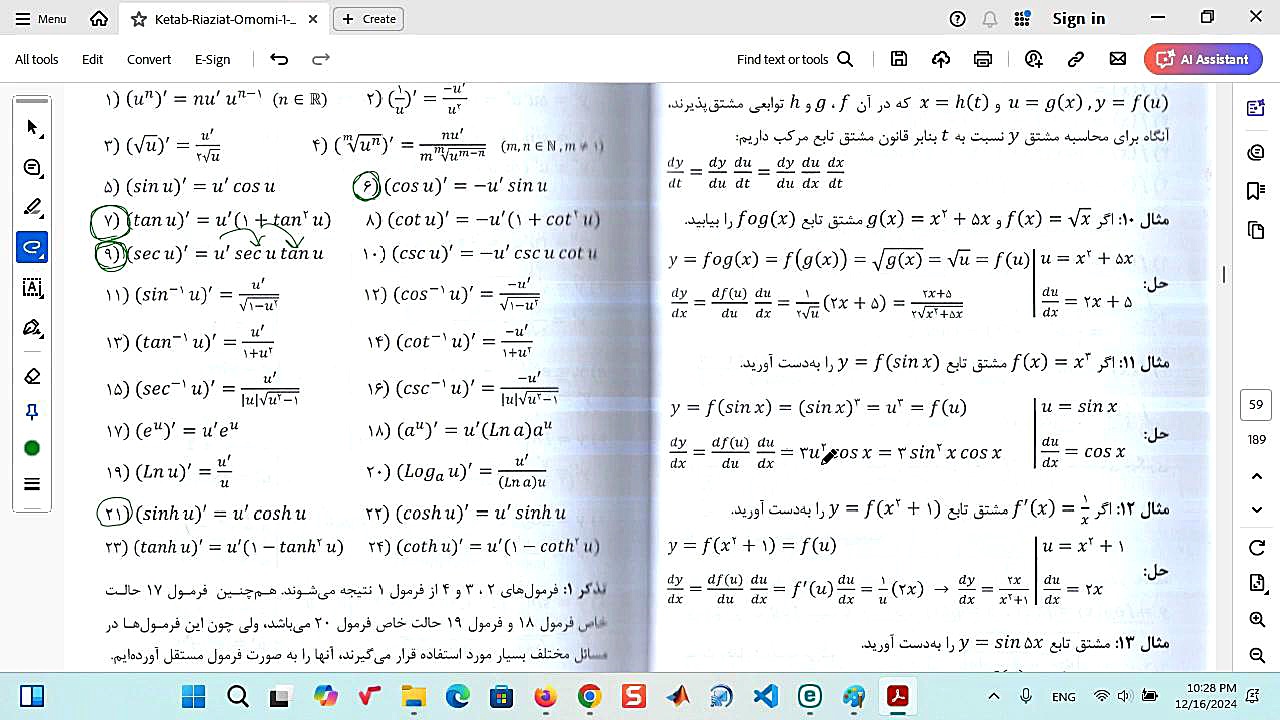Viewport: 1280px width, 720px height.
Task: Copy a link to the file
Action: pos(1076,59)
